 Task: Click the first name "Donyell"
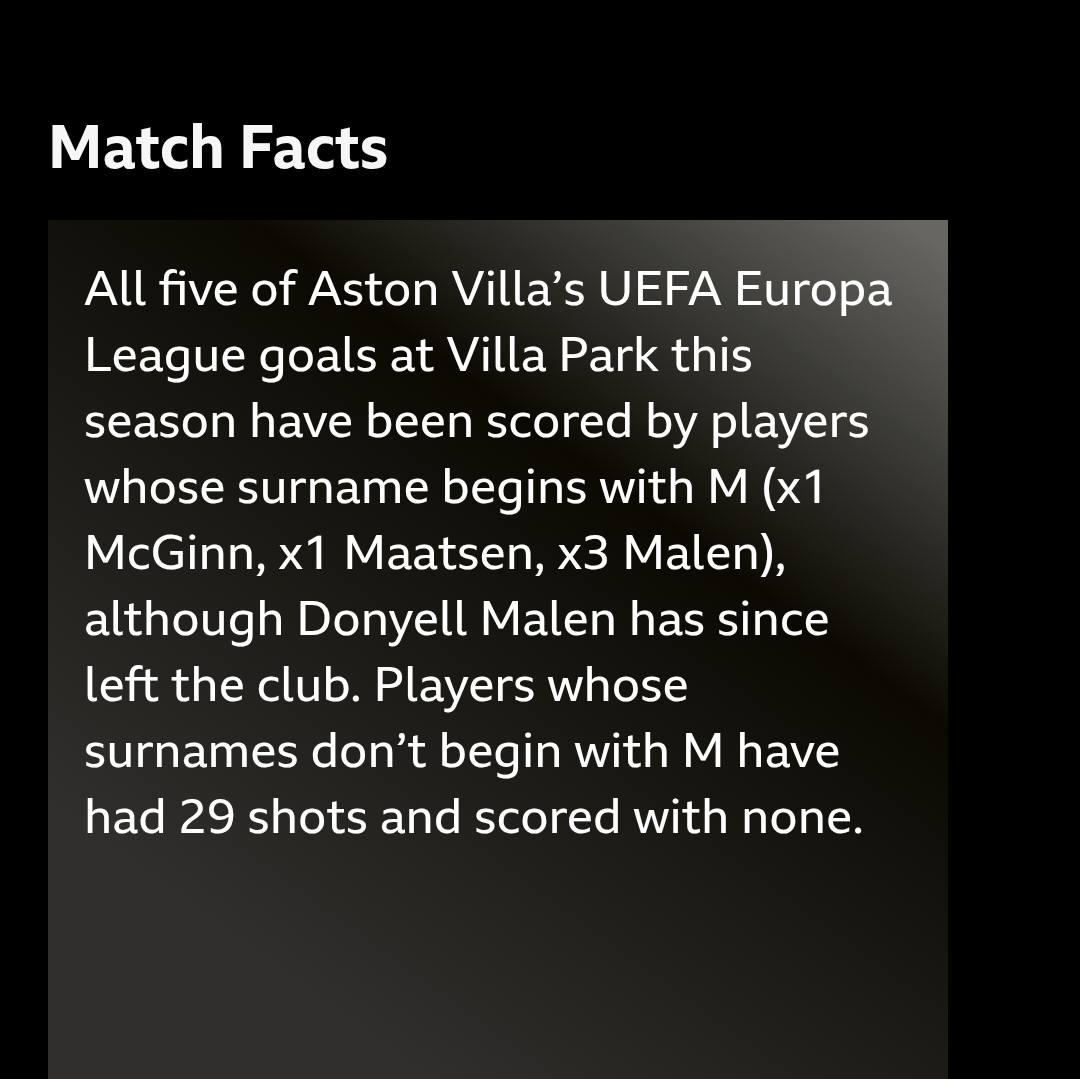[381, 620]
